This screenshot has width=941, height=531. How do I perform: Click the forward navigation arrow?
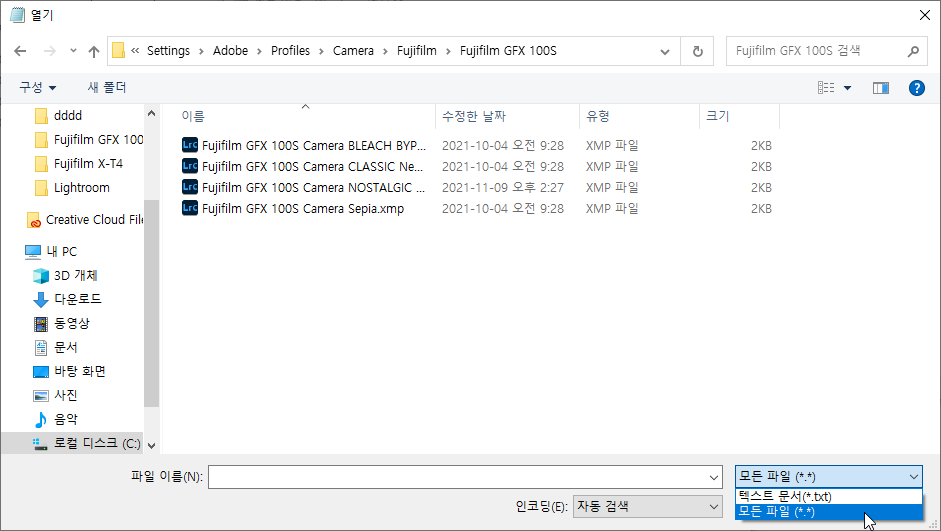point(50,51)
